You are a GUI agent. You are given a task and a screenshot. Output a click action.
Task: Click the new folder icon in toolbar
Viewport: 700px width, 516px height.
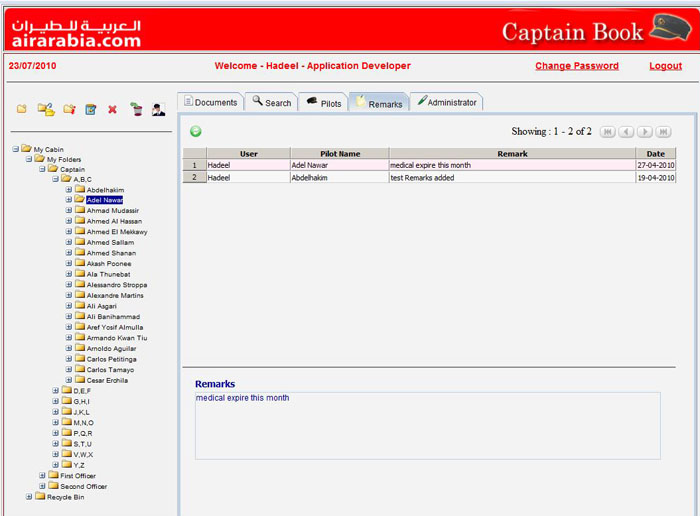click(x=22, y=109)
